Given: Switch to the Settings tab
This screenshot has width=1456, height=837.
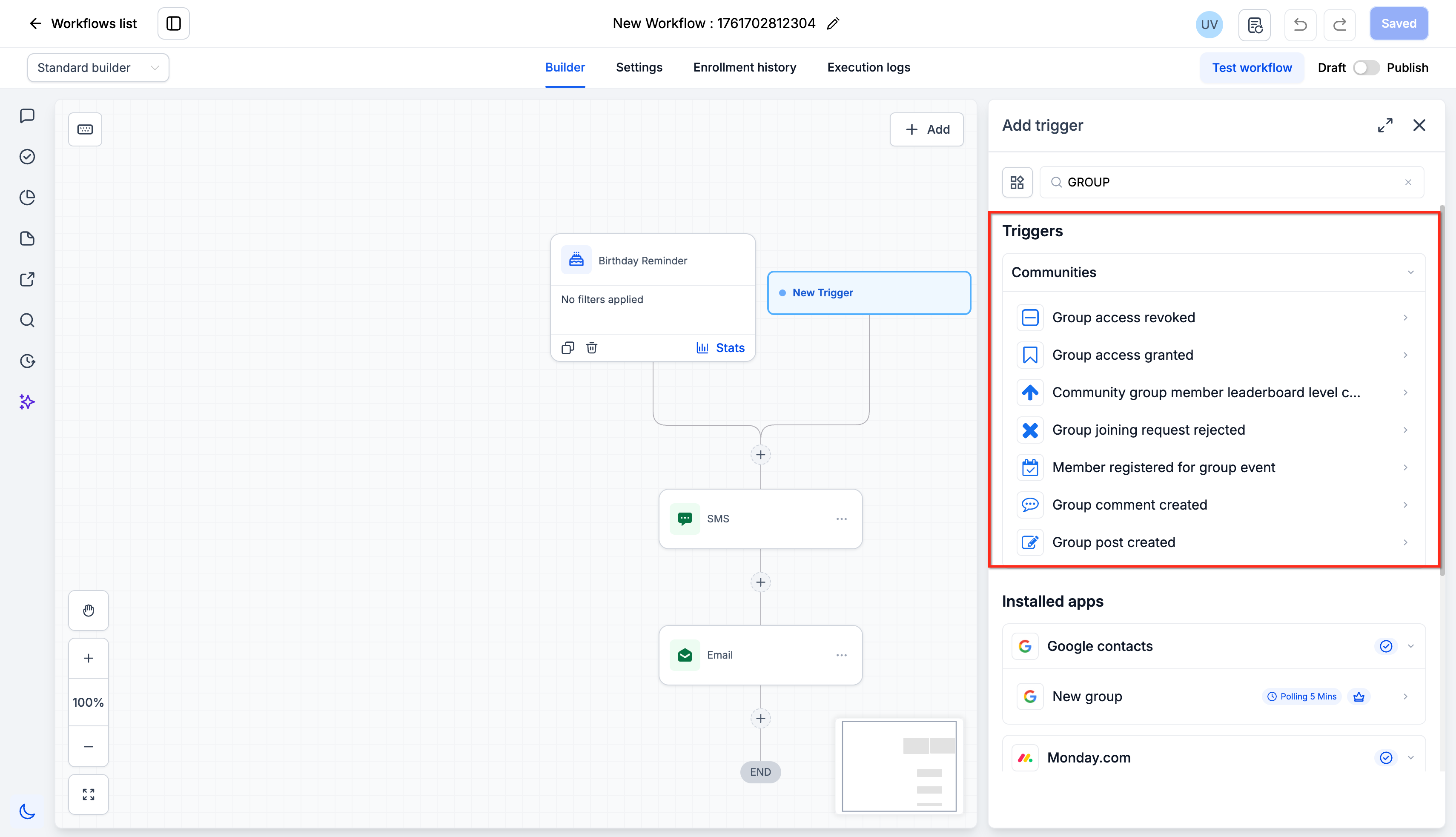Looking at the screenshot, I should pyautogui.click(x=639, y=67).
